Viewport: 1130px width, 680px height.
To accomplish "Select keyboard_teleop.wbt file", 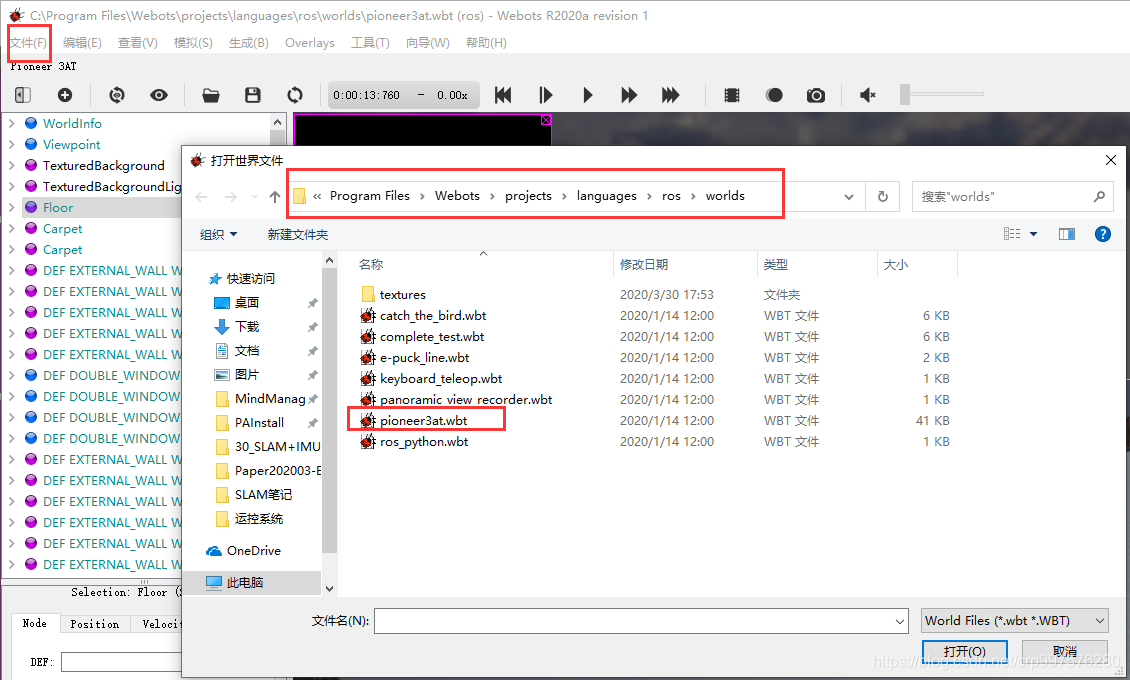I will (x=441, y=379).
